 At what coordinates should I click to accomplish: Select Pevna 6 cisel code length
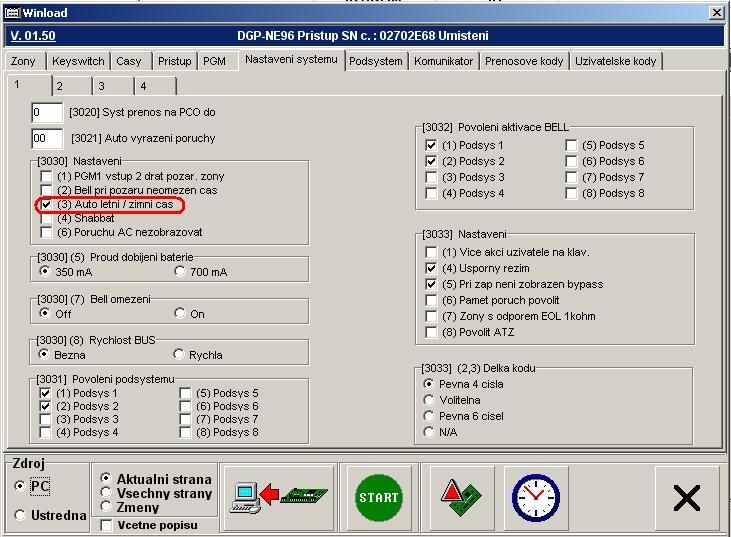click(x=430, y=416)
